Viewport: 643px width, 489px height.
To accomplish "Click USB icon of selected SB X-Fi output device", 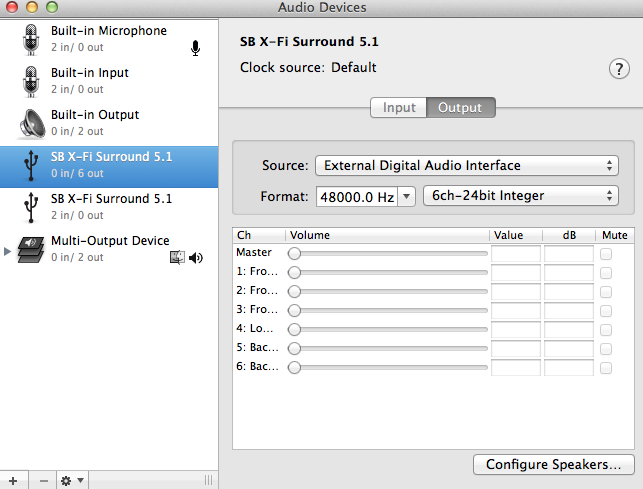I will 31,165.
